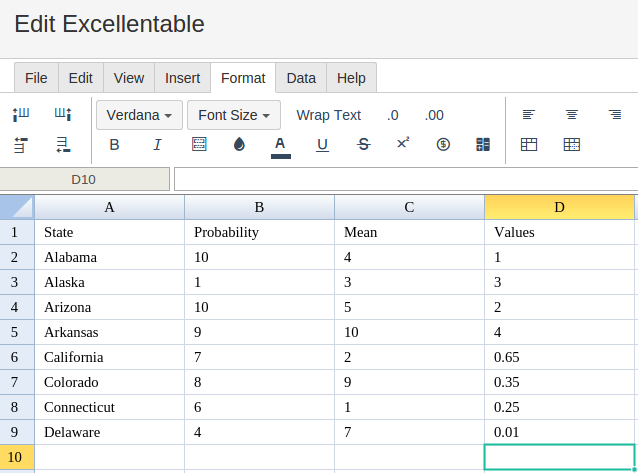
Task: Open the font color picker A
Action: (x=280, y=145)
